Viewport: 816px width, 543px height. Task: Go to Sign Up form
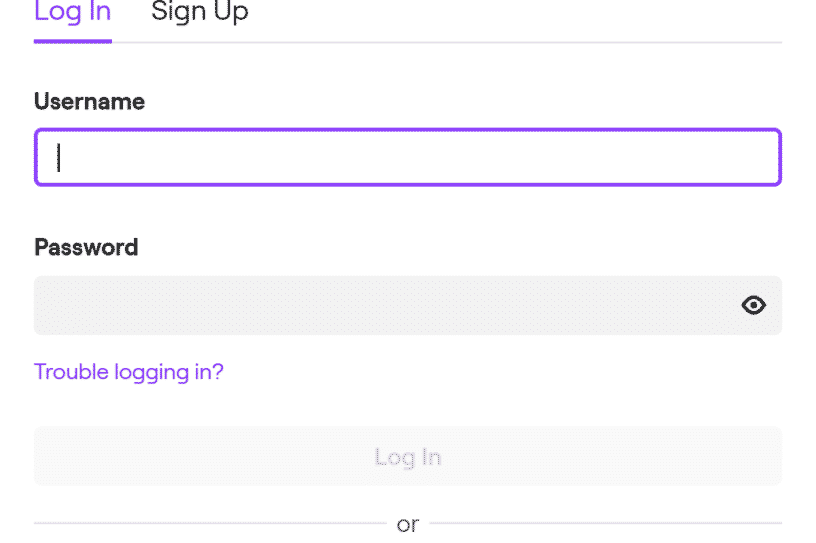point(199,11)
